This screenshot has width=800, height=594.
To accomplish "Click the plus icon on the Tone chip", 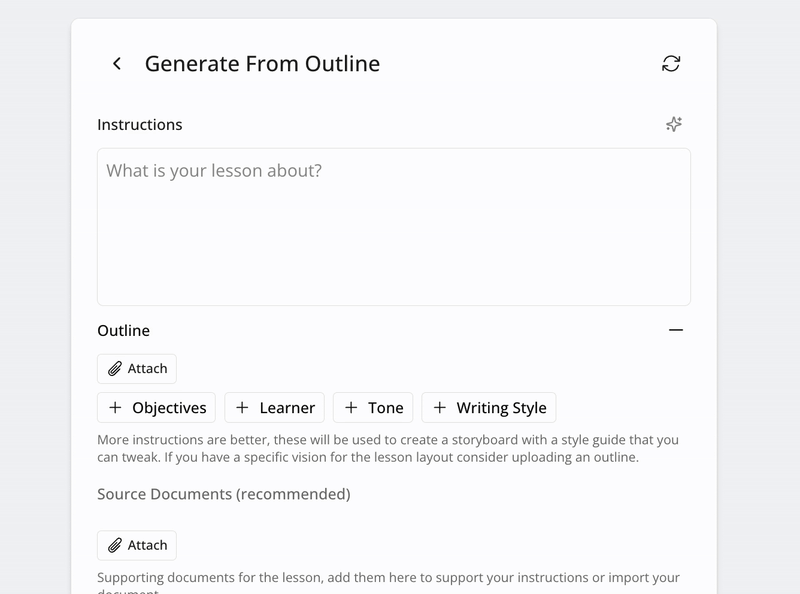I will pyautogui.click(x=350, y=408).
